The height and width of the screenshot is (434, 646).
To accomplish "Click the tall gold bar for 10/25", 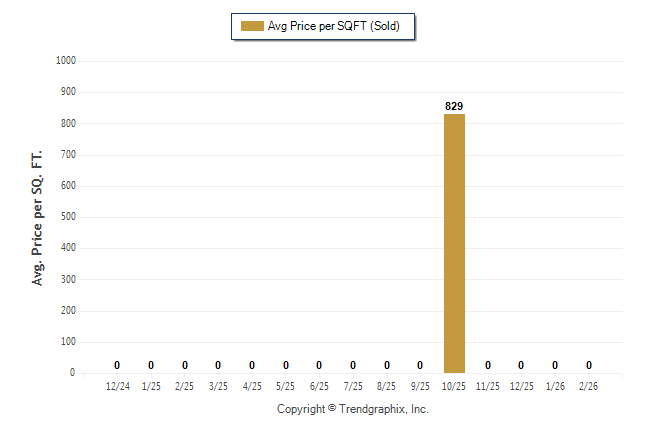I will coord(454,243).
